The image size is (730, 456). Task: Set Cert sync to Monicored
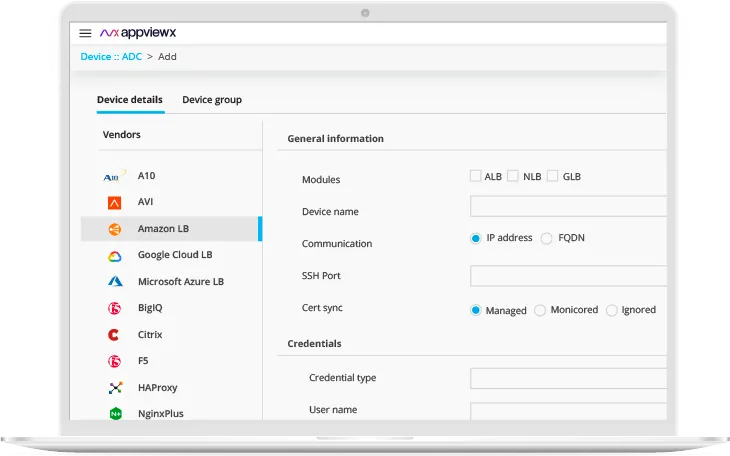click(540, 310)
